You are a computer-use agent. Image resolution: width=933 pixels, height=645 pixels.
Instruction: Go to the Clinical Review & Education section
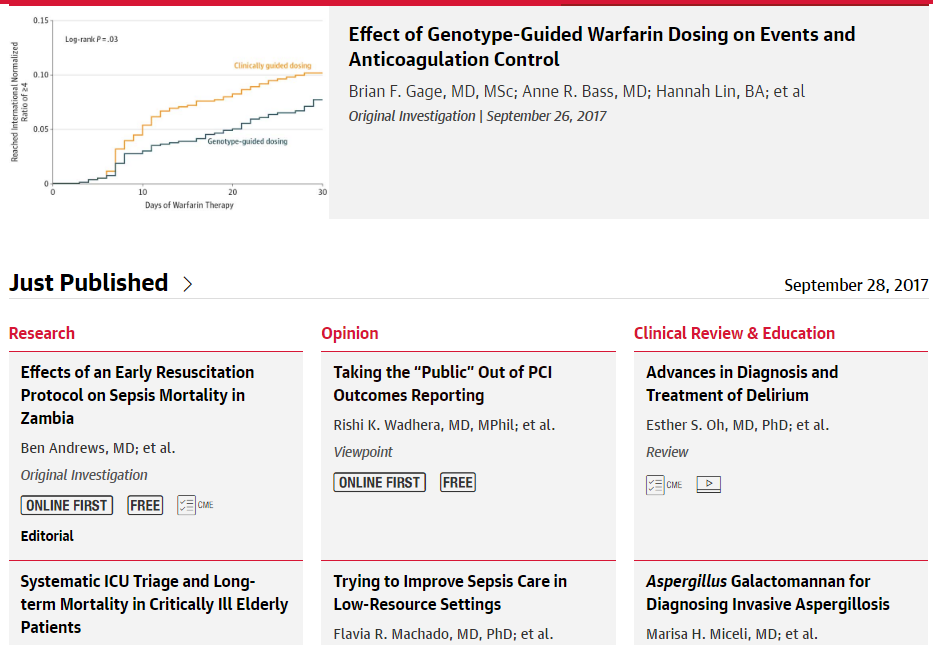click(x=734, y=333)
